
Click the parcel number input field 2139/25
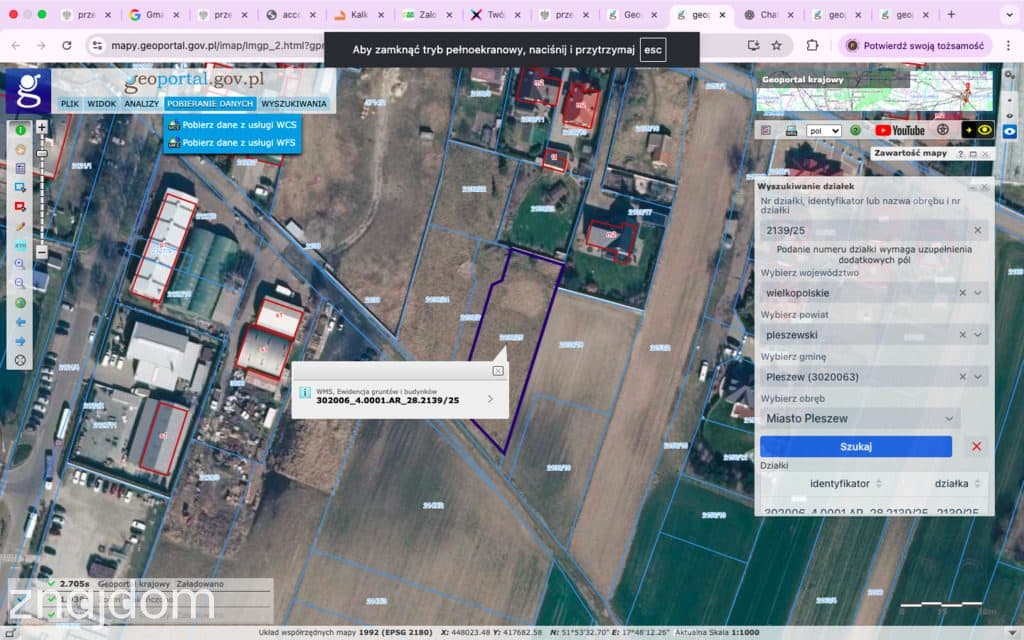coord(873,230)
